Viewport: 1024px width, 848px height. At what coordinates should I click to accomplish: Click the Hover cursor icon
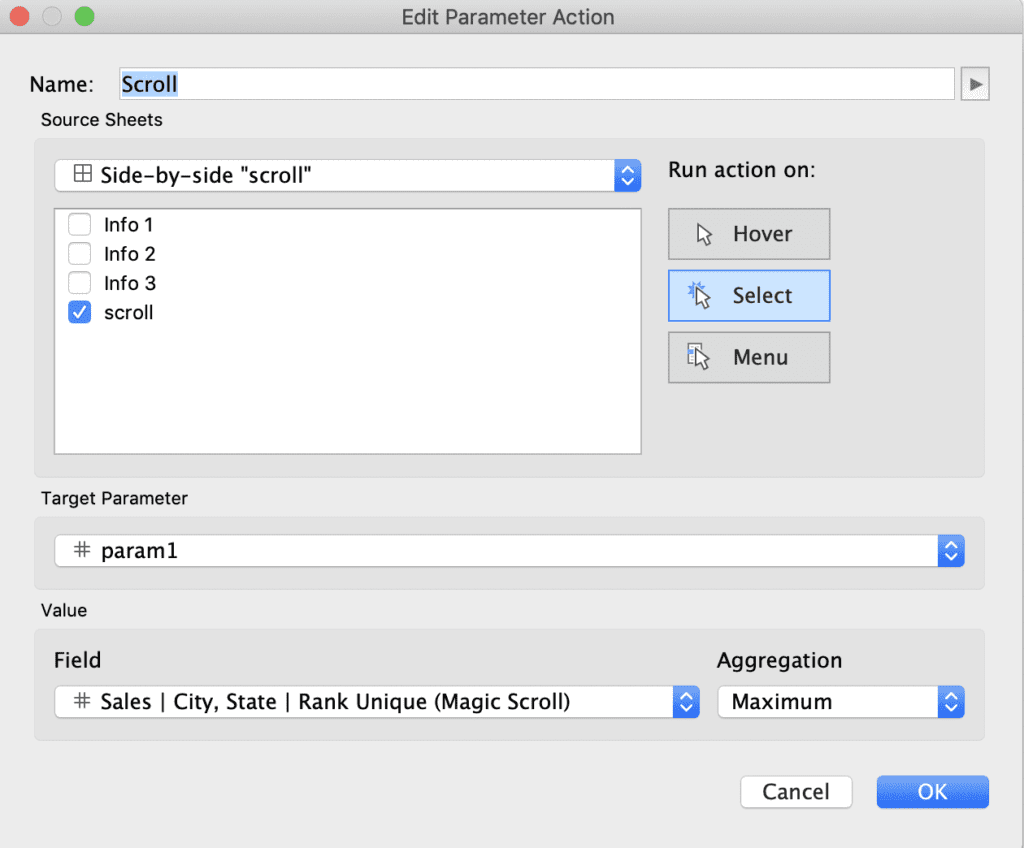706,233
